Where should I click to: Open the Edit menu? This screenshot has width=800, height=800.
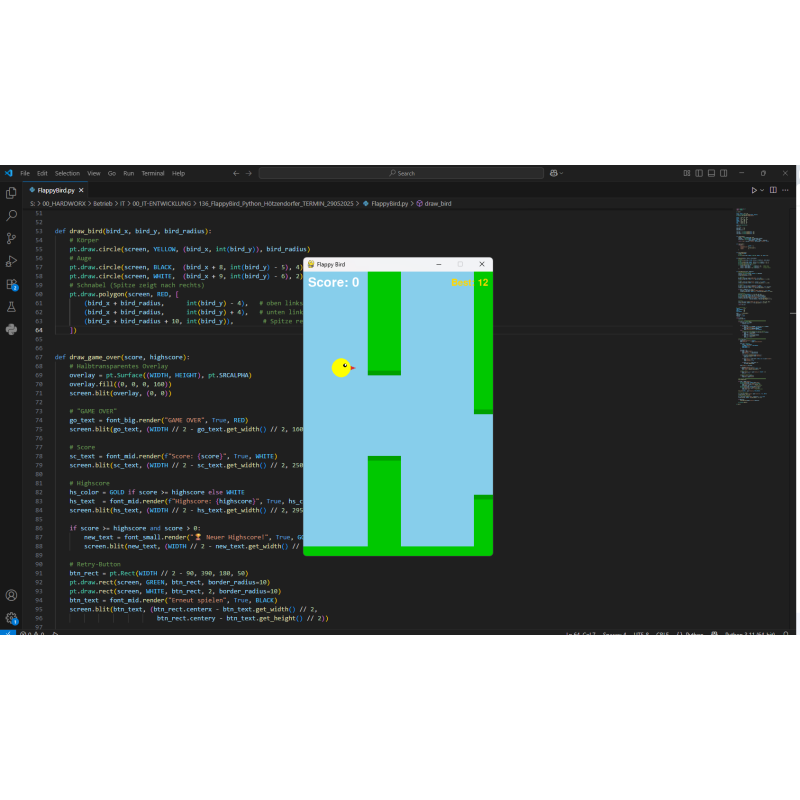coord(42,173)
